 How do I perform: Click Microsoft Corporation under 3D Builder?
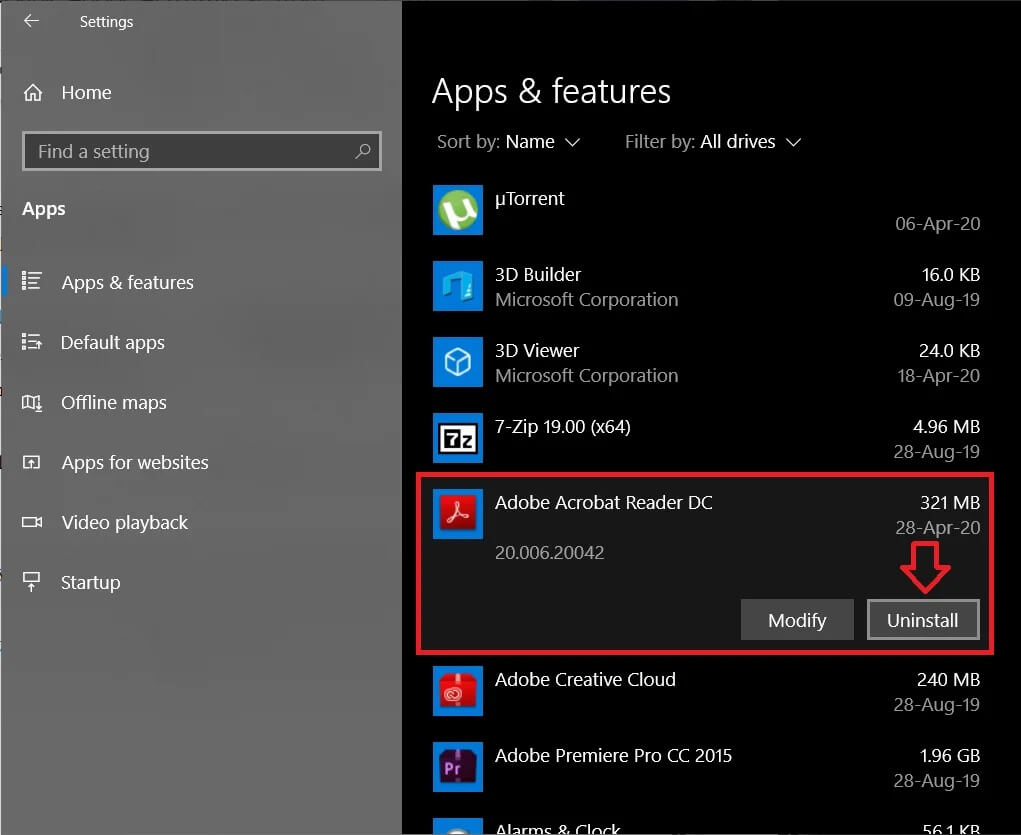point(586,300)
